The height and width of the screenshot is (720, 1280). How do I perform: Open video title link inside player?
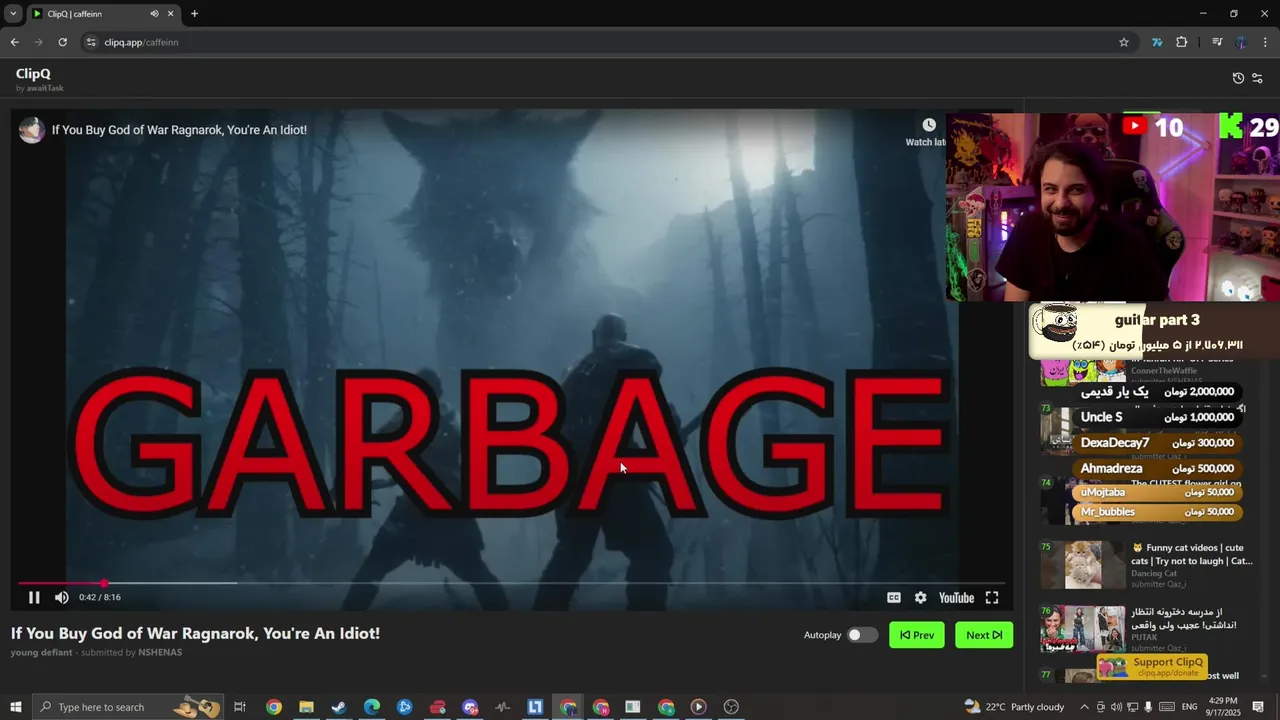coord(179,130)
